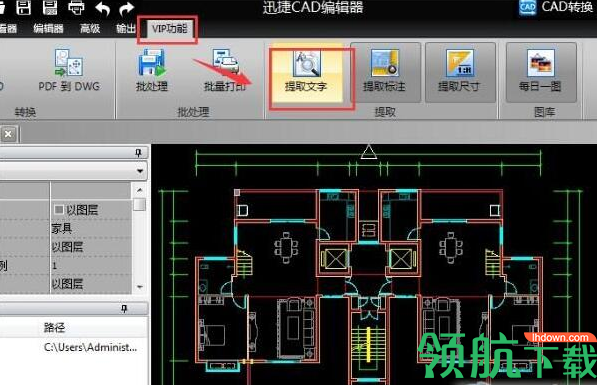Select the 家具 layer value
This screenshot has width=597, height=385.
coord(62,228)
